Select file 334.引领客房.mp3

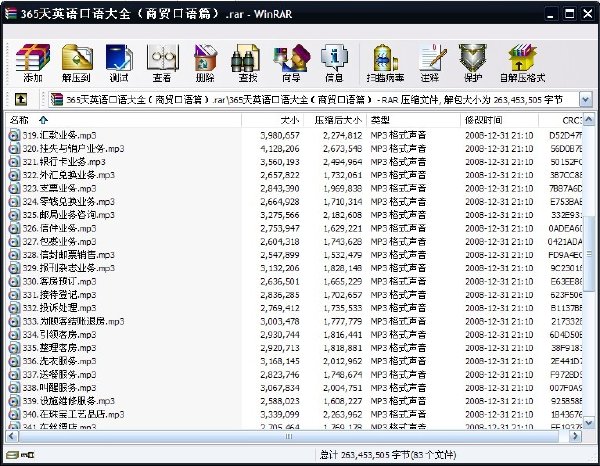point(59,334)
